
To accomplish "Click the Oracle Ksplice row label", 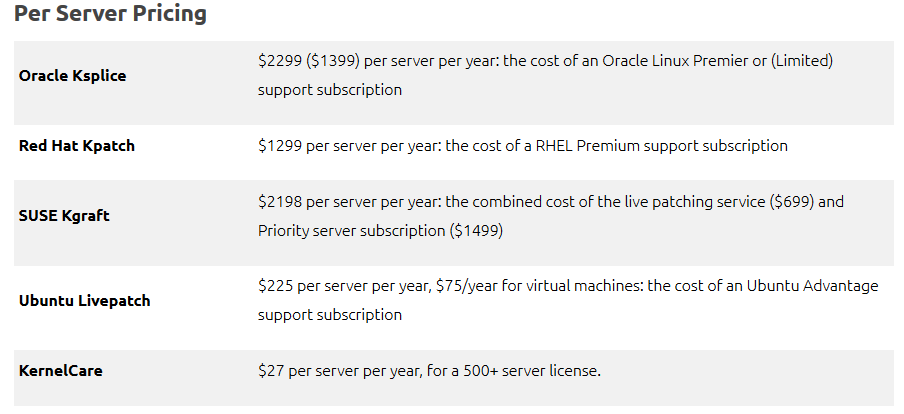I will coord(72,75).
